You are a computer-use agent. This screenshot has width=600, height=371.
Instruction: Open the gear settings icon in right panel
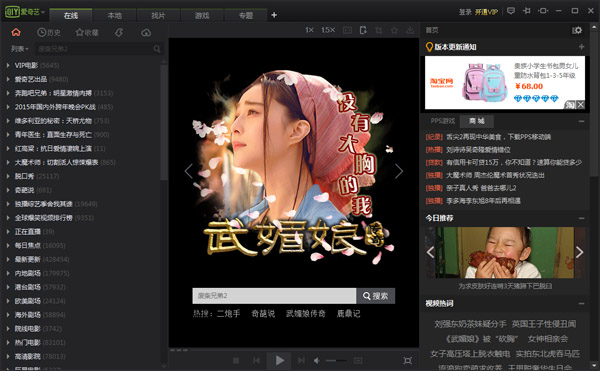[x=577, y=30]
